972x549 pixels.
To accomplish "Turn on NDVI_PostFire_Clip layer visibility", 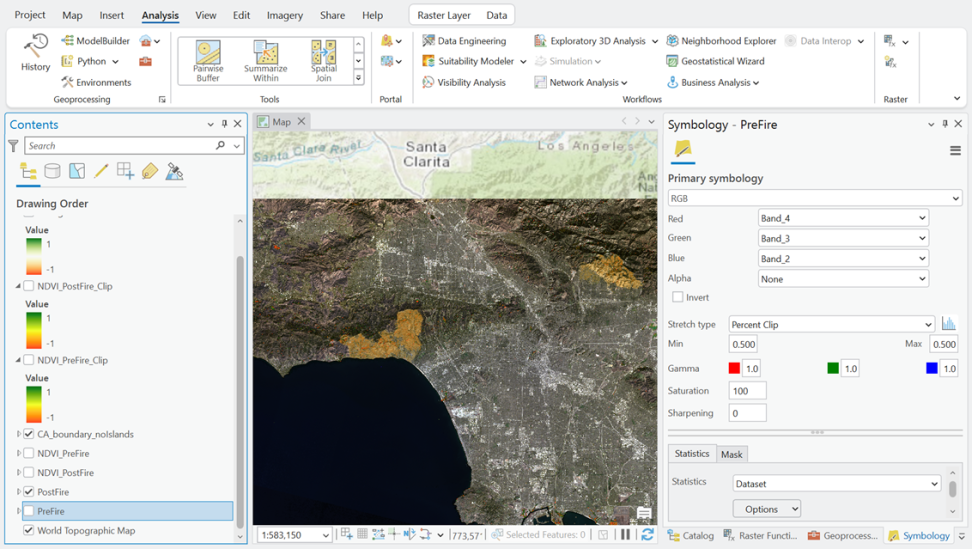I will coord(29,286).
